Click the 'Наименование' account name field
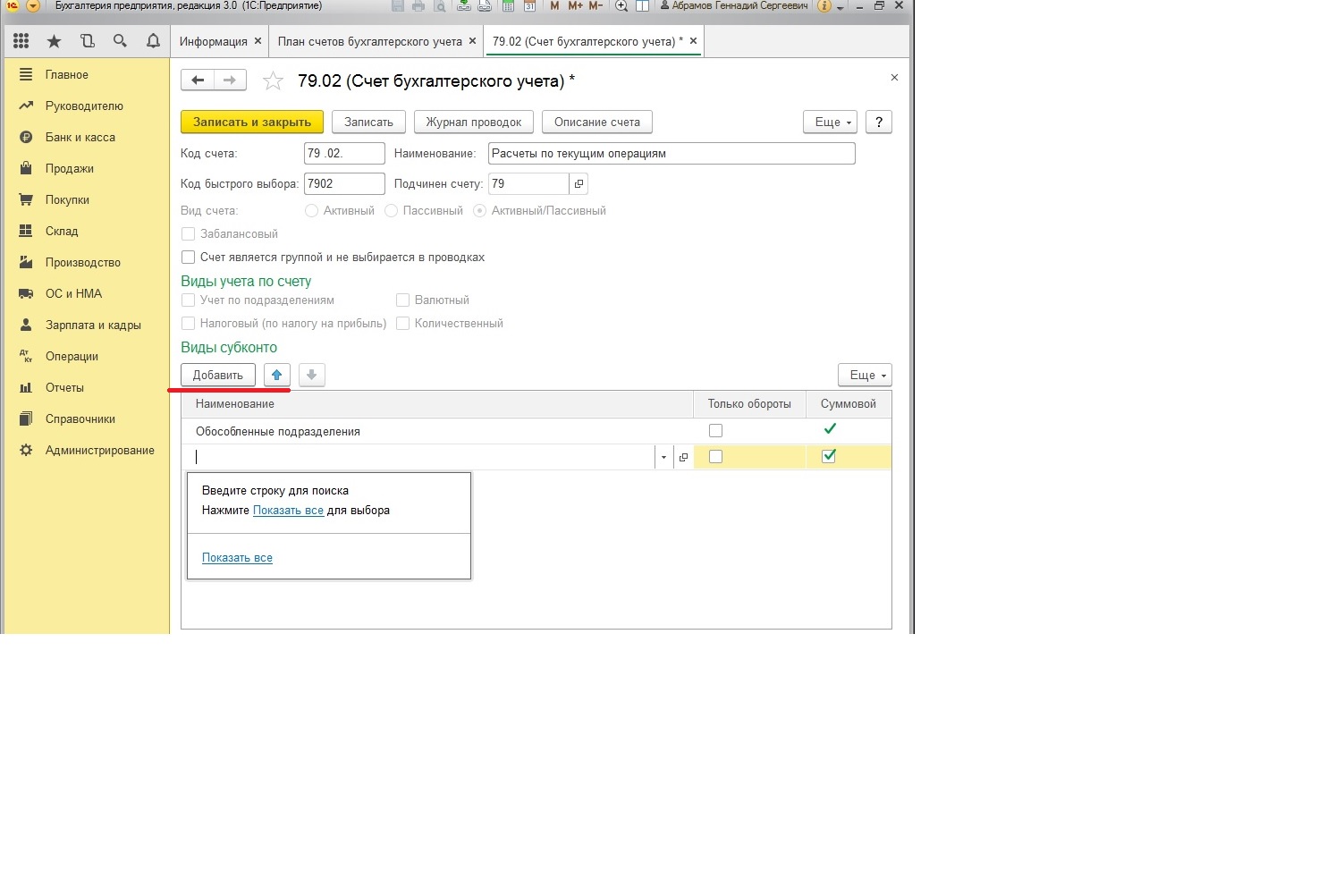Screen dimensions: 1343x896 (x=671, y=154)
